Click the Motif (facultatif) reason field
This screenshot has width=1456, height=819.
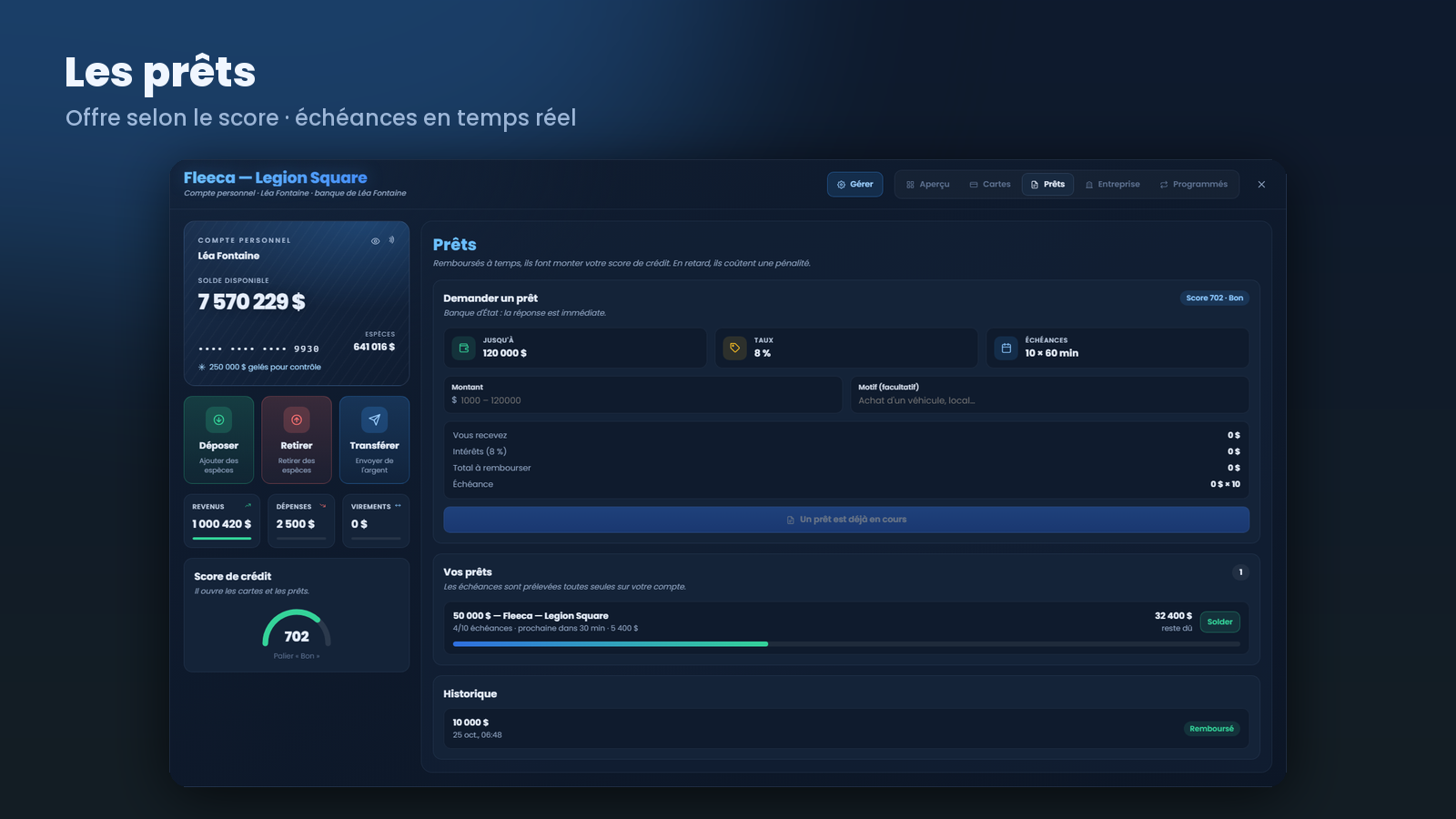1049,394
